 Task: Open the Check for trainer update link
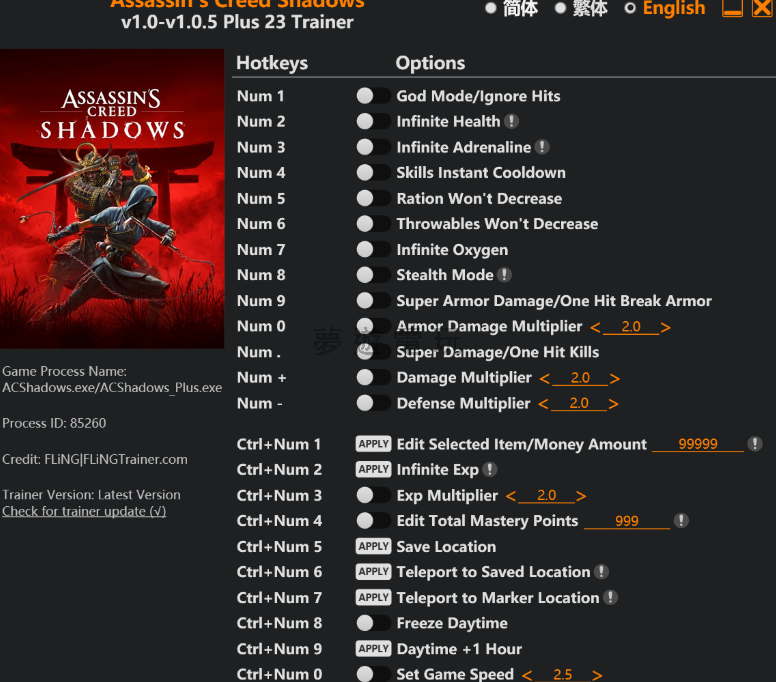point(84,511)
